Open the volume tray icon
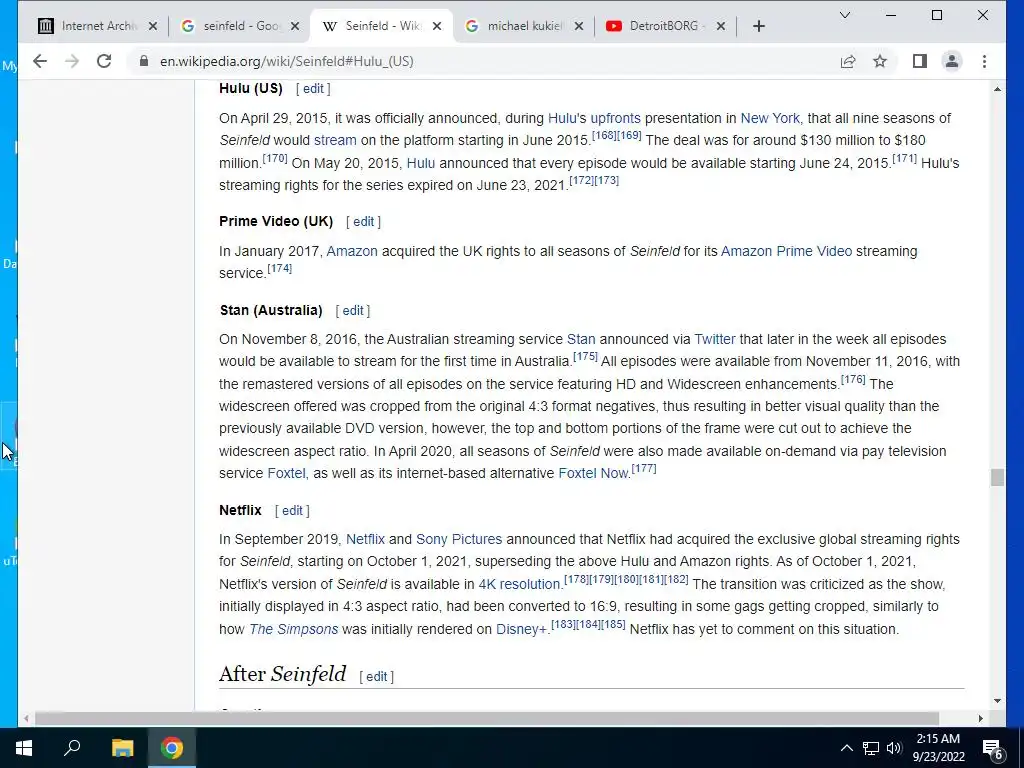 tap(894, 748)
